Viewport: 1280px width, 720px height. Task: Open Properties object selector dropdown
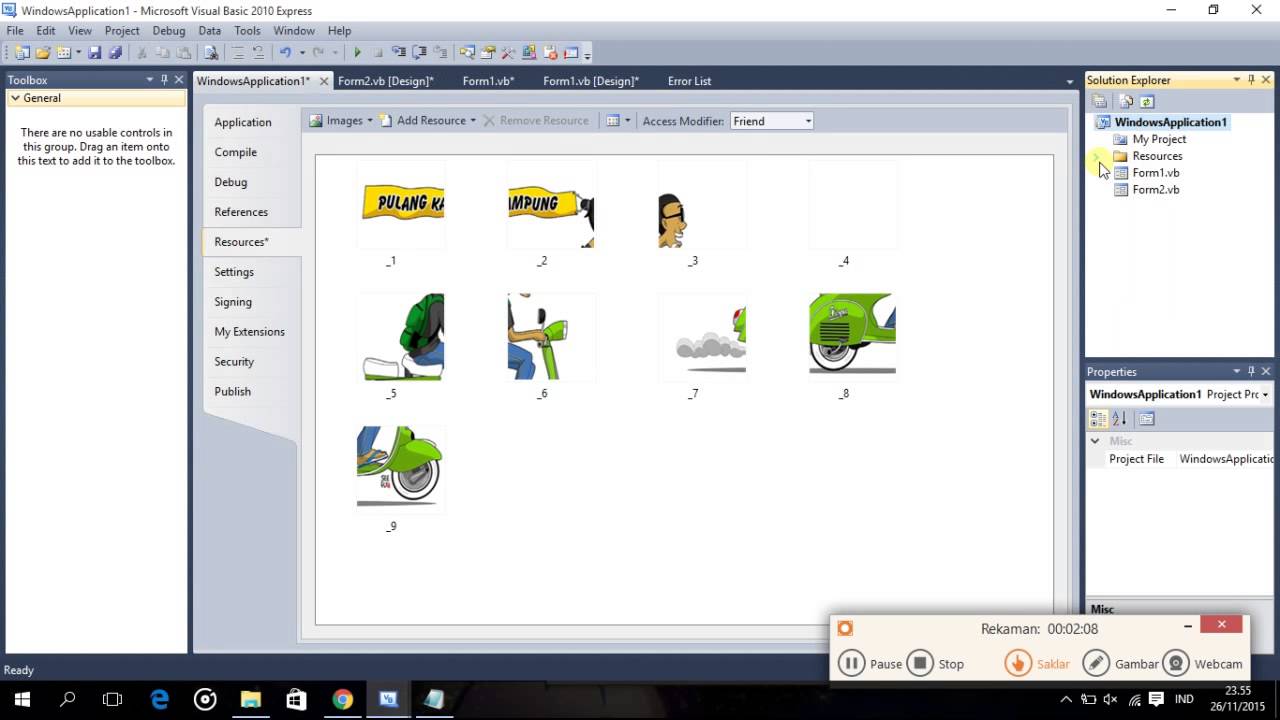(1265, 395)
